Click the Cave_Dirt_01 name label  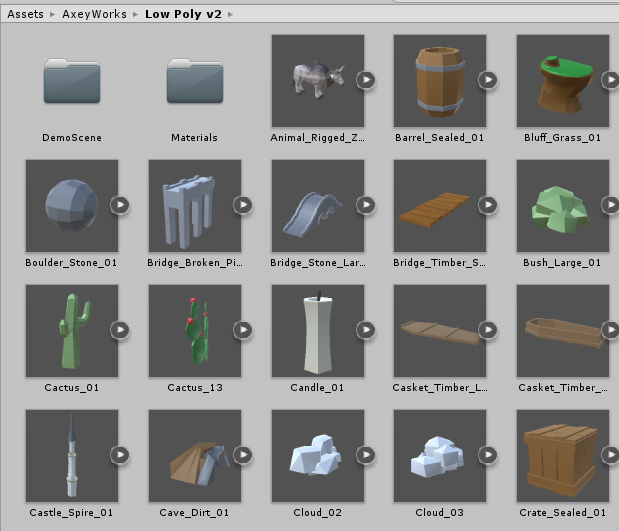point(194,513)
